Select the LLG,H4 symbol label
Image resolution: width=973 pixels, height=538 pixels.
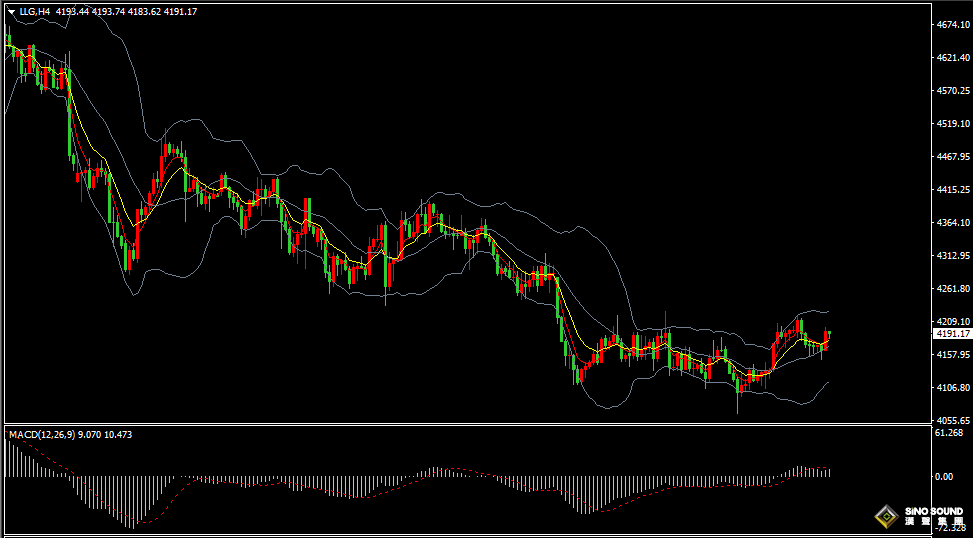pyautogui.click(x=35, y=11)
